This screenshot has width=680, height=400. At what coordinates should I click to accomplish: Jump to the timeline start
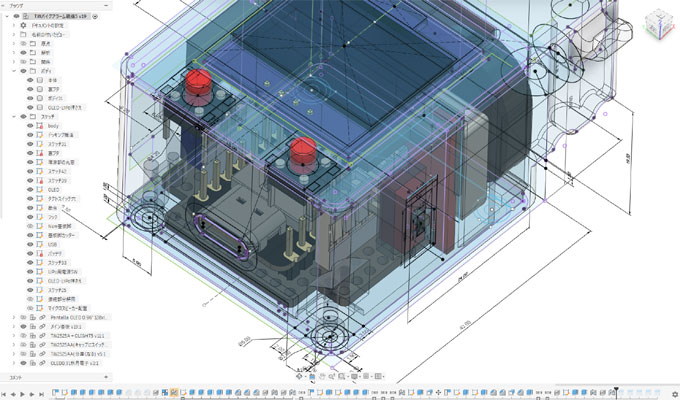[x=6, y=394]
